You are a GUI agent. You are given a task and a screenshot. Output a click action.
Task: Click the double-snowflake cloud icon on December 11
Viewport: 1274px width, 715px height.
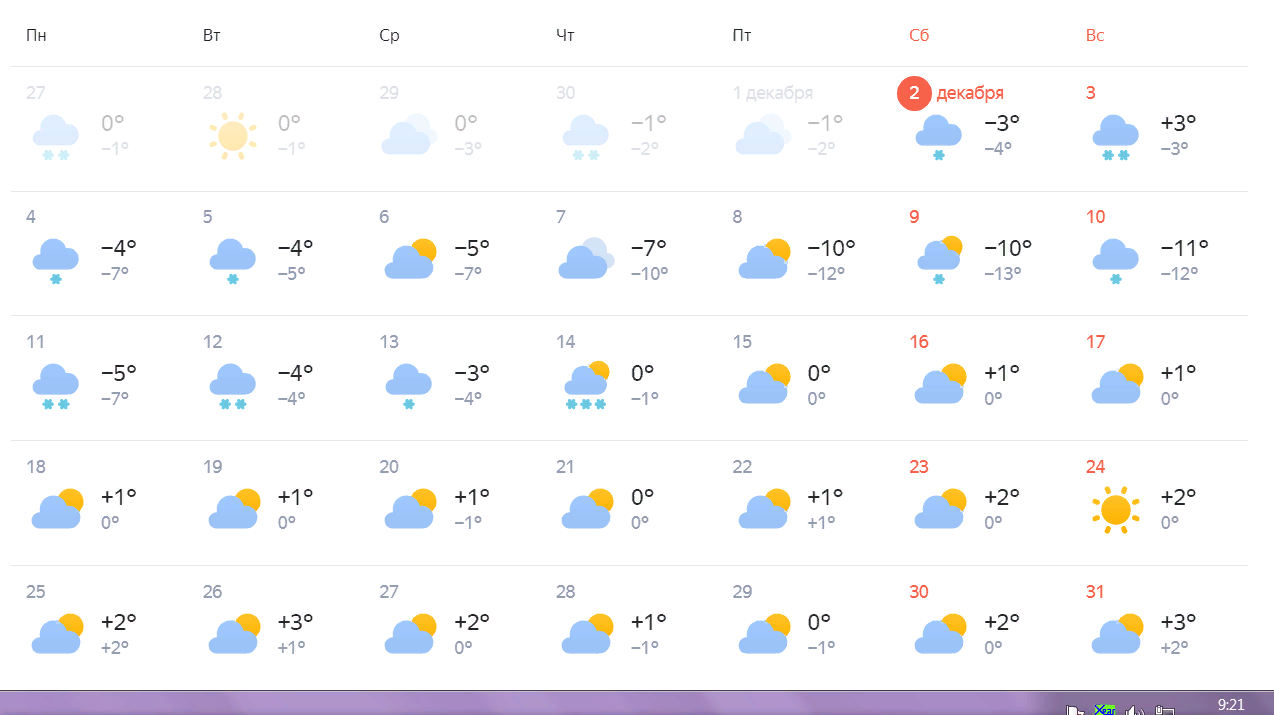(x=56, y=386)
